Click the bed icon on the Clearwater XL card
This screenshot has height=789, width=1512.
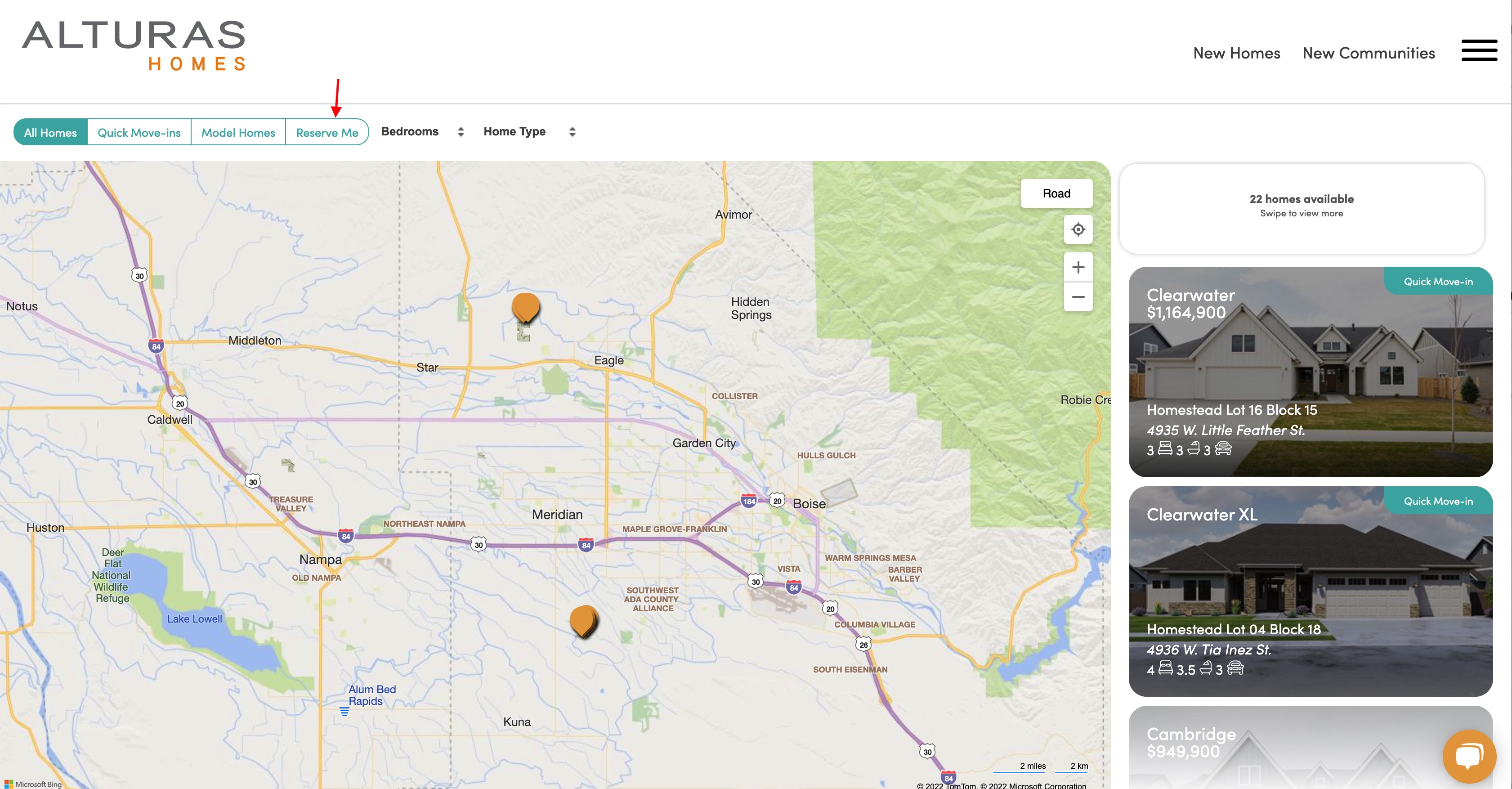(x=1166, y=668)
